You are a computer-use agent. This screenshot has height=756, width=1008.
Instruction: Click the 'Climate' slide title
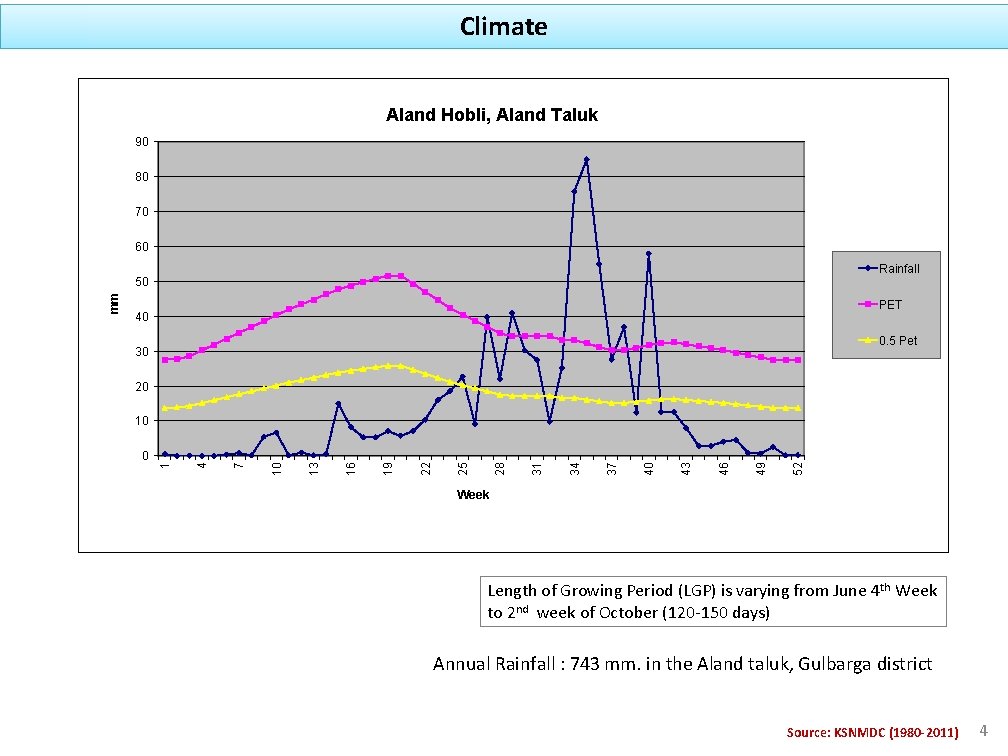503,26
